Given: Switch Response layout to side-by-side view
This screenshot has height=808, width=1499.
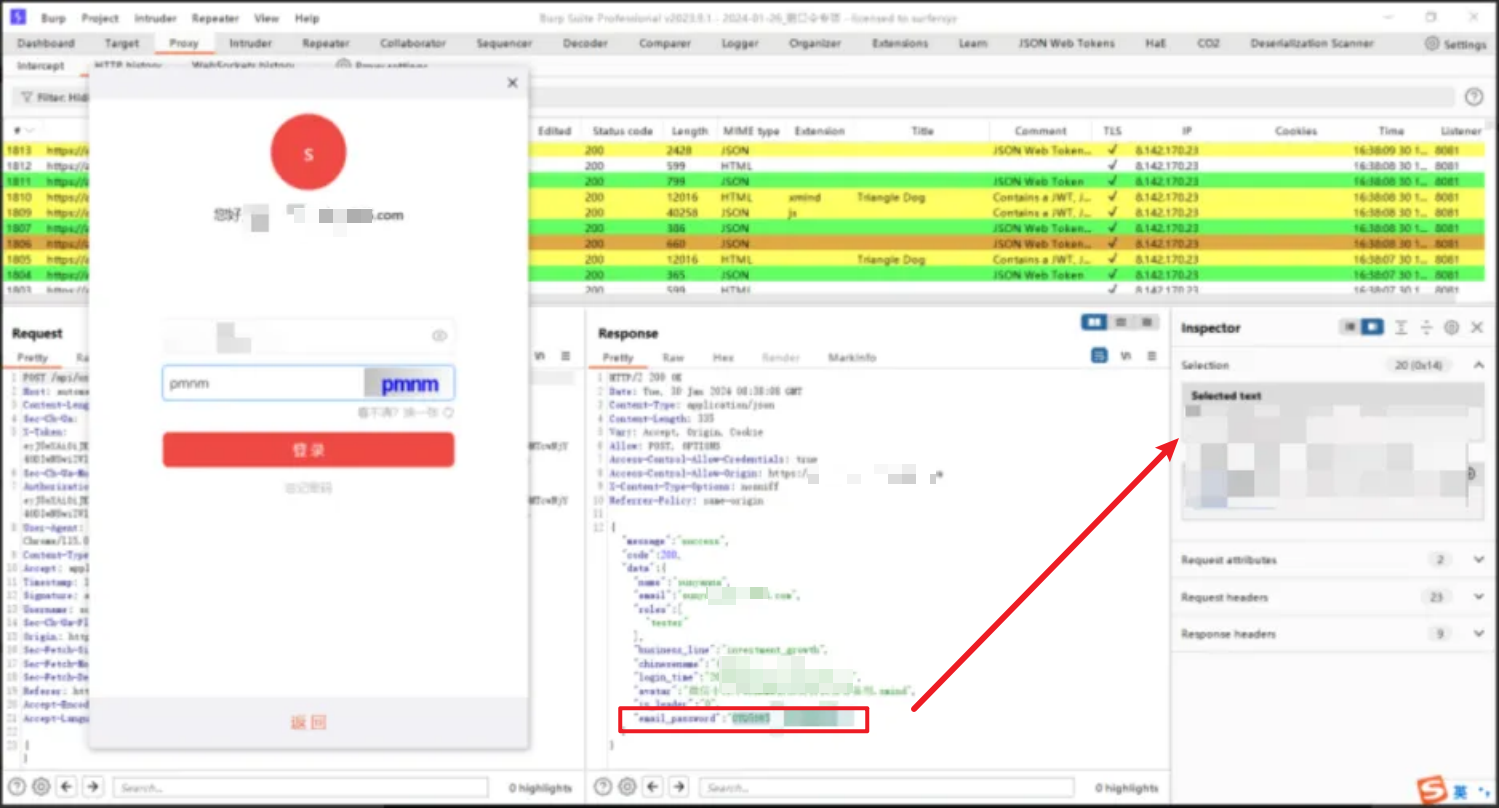Looking at the screenshot, I should (1093, 322).
